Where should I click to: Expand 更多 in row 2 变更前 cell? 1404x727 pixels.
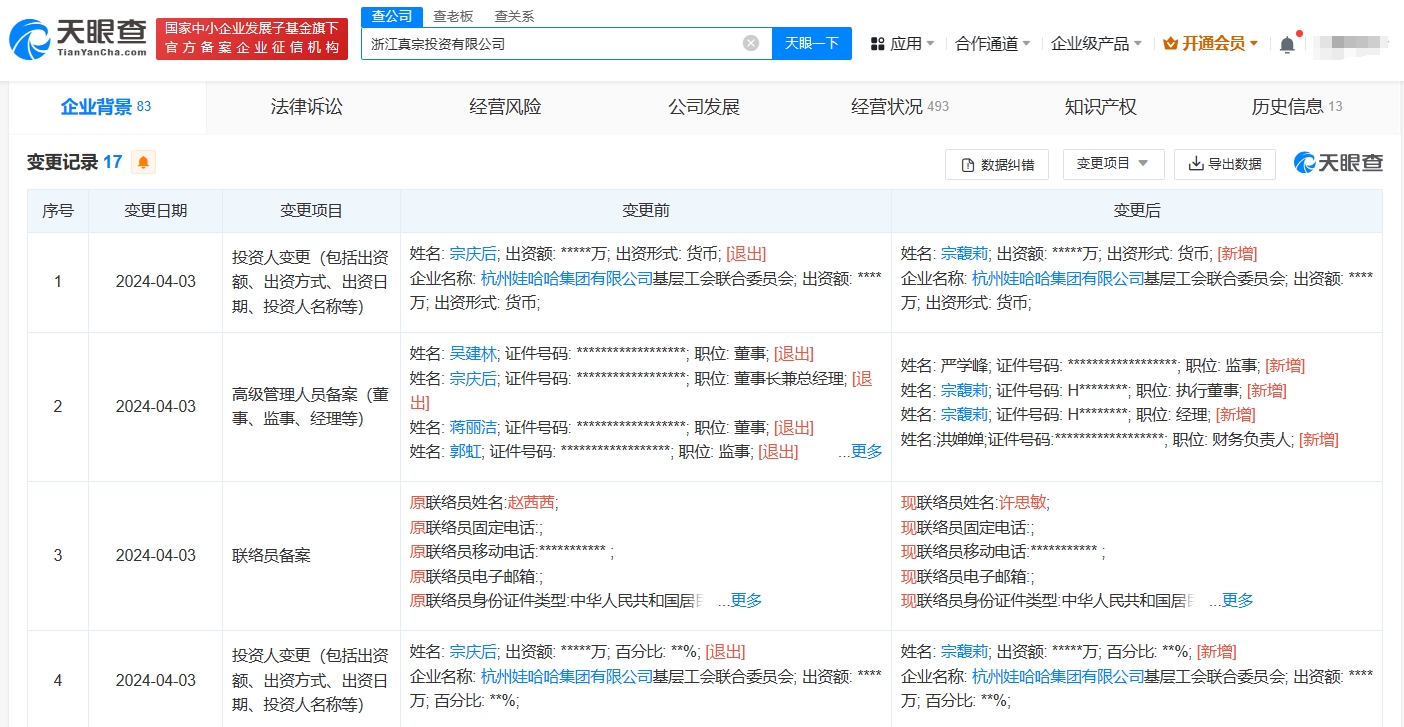click(x=866, y=452)
